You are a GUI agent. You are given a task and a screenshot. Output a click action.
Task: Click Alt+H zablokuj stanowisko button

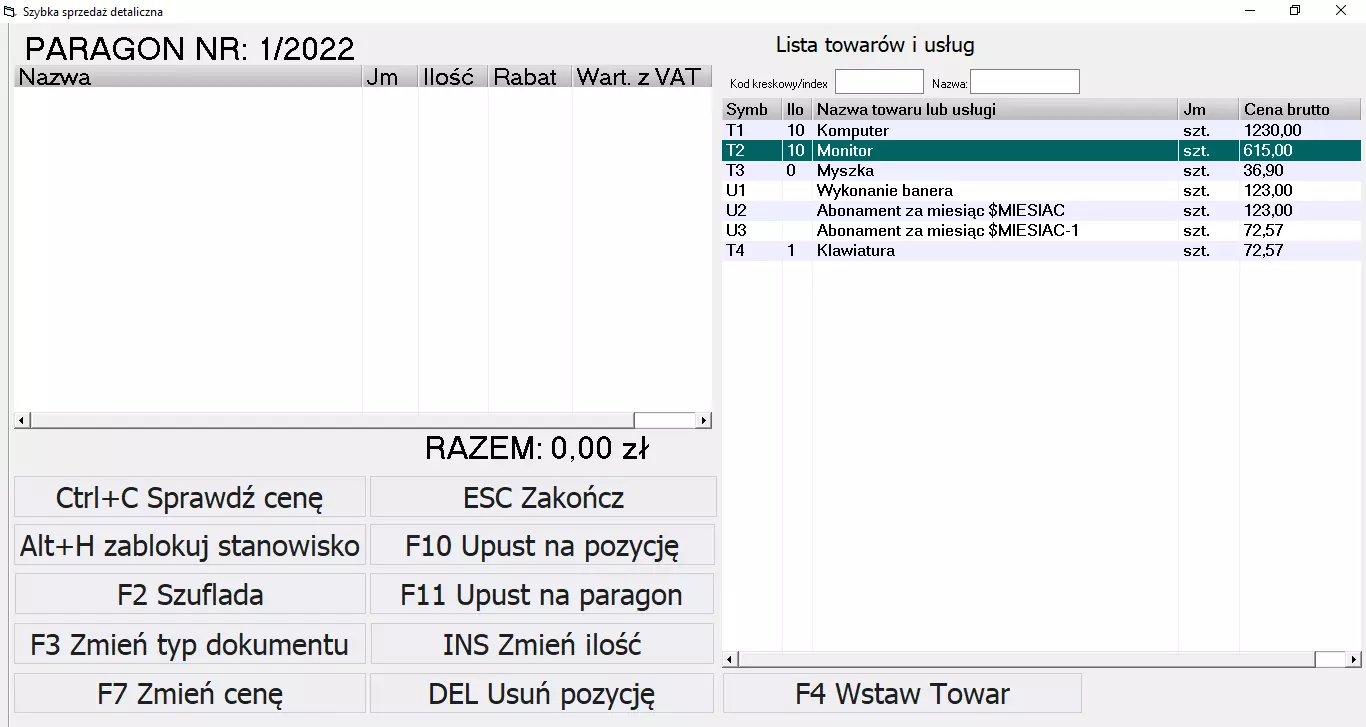tap(190, 546)
